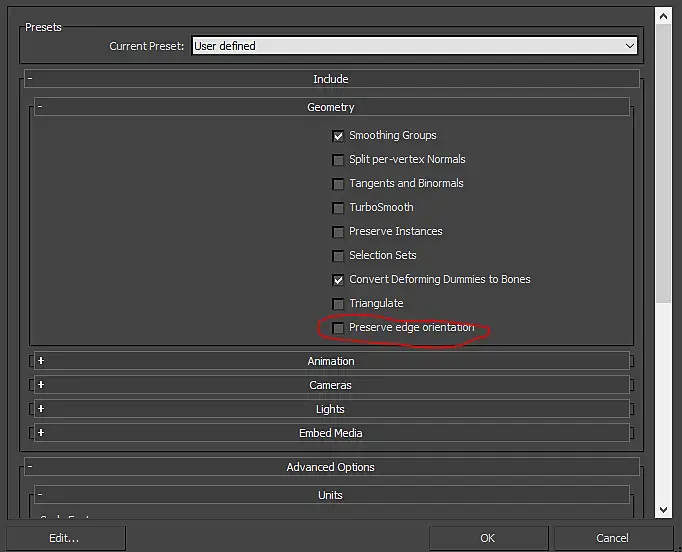Check Preserve edge orientation

click(338, 328)
